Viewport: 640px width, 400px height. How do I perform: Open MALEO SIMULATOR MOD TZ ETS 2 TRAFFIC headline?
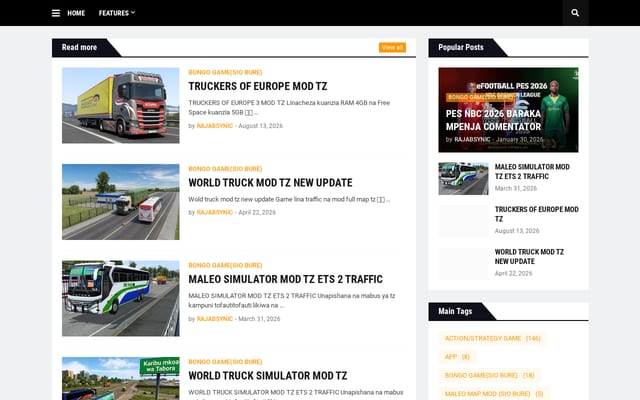pos(285,279)
